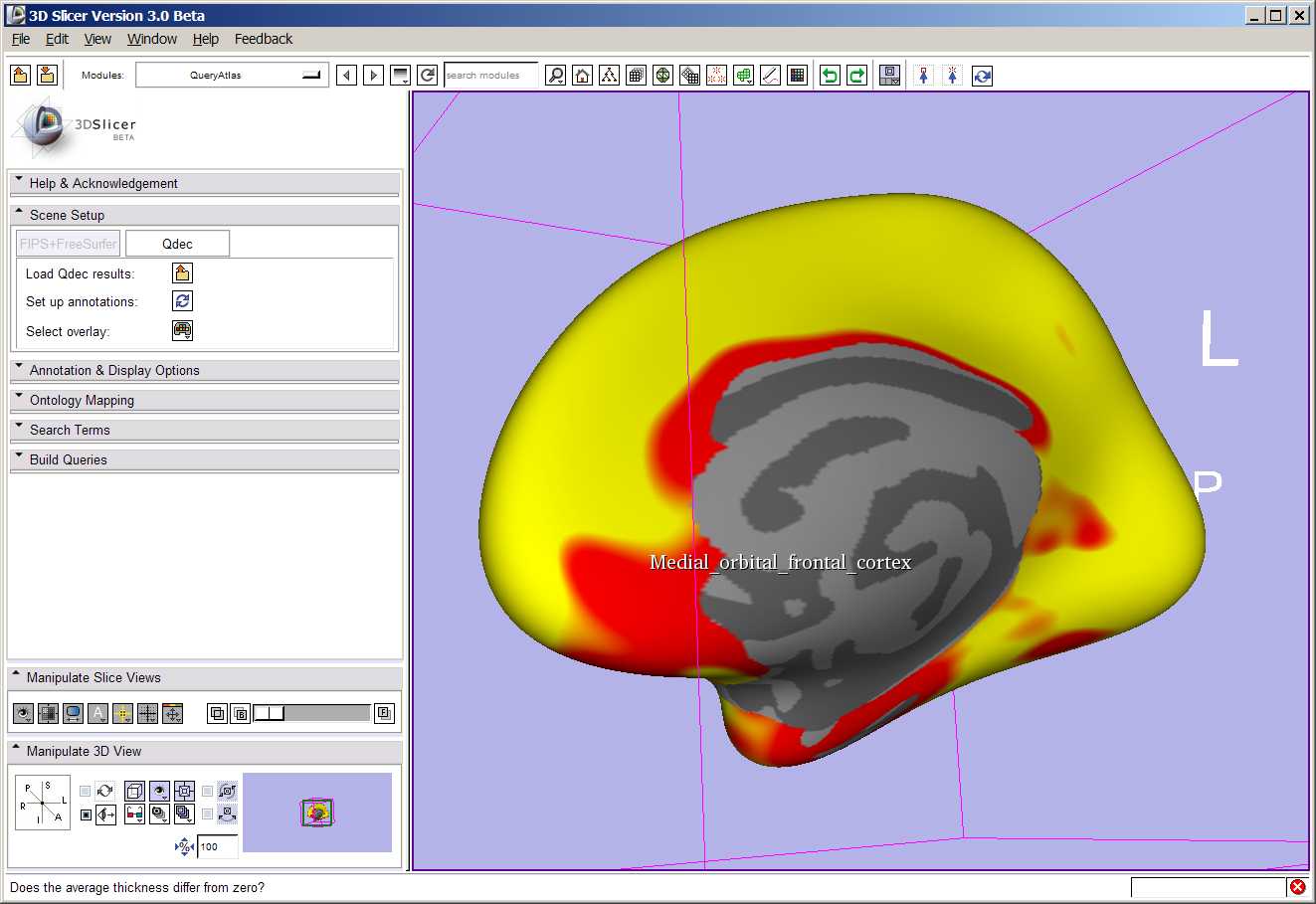Switch to the FIPS+FreeSurfer tab button
1316x904 pixels.
(68, 244)
